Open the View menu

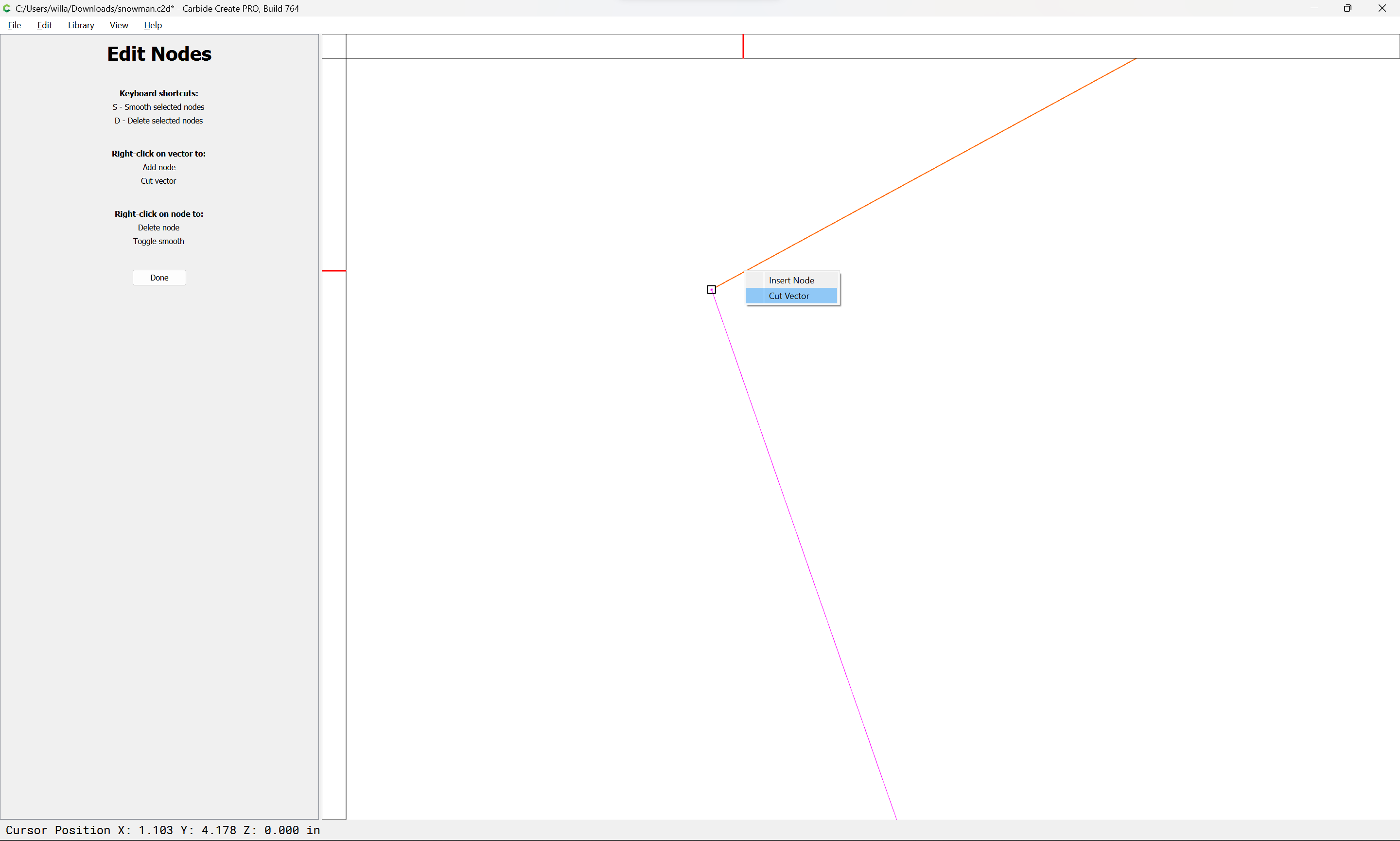[119, 25]
